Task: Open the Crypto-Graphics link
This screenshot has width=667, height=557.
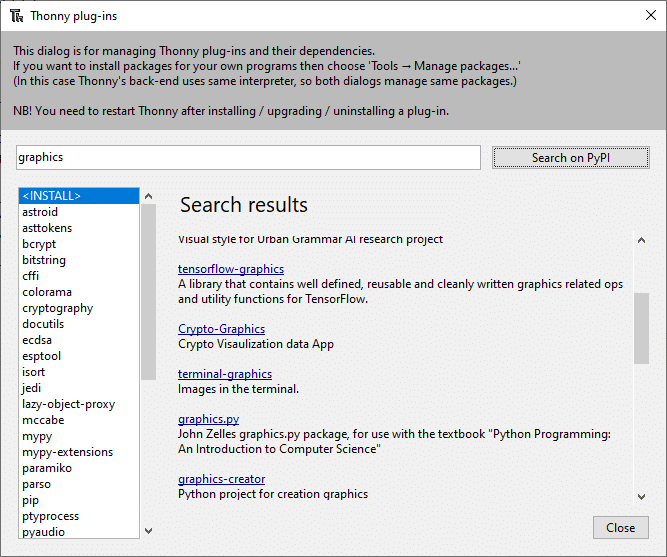Action: [x=221, y=329]
